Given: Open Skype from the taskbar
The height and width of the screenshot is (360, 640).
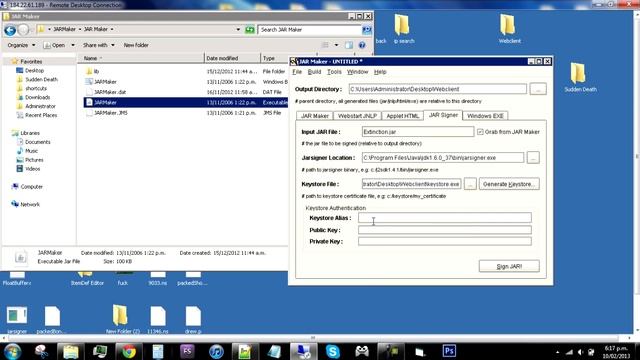Looking at the screenshot, I should click(x=333, y=351).
